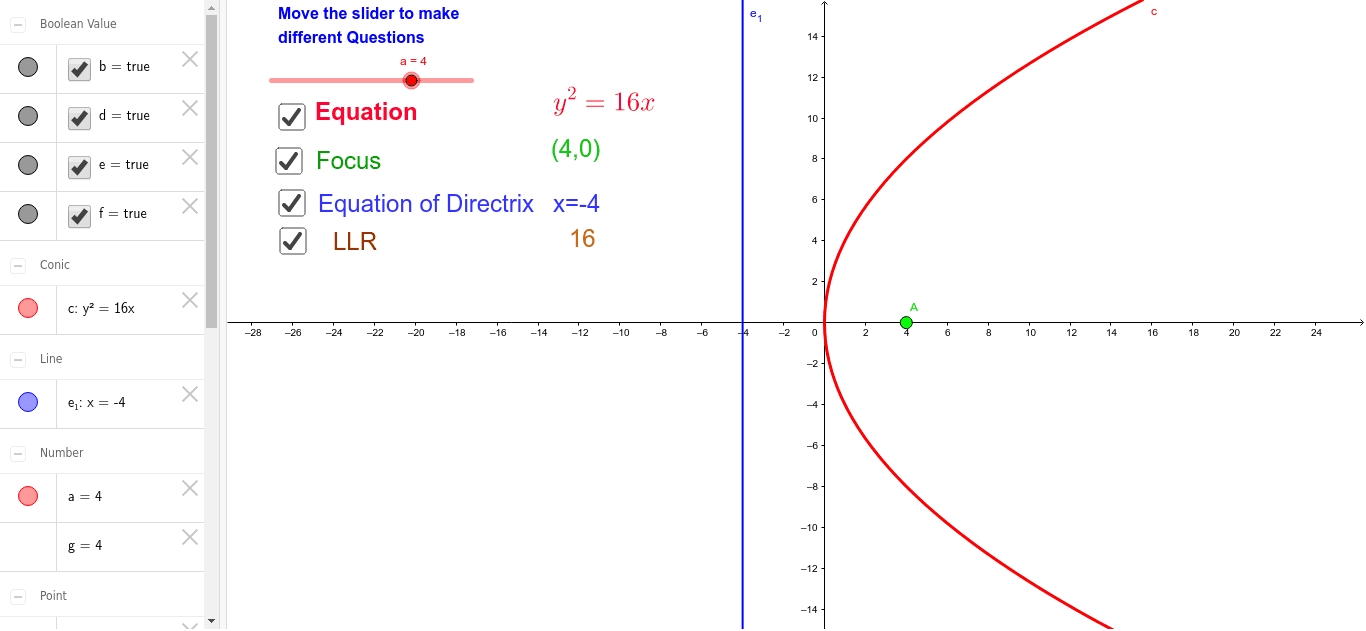Select the green focus point A
The height and width of the screenshot is (631, 1366).
906,322
